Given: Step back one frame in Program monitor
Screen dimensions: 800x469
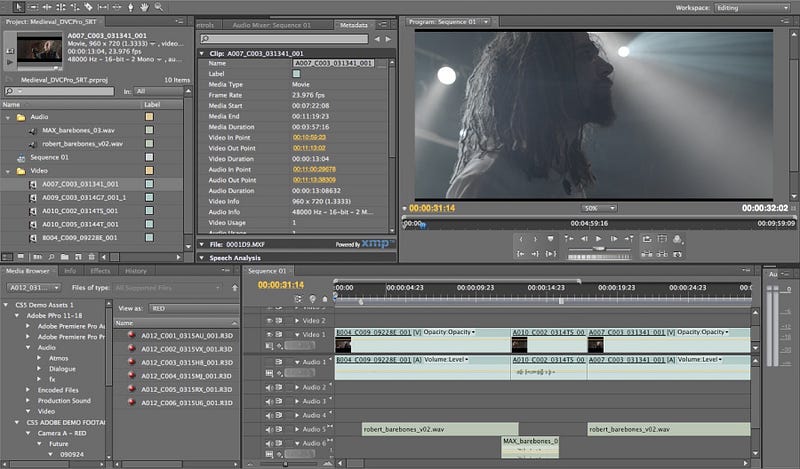Looking at the screenshot, I should click(x=584, y=239).
